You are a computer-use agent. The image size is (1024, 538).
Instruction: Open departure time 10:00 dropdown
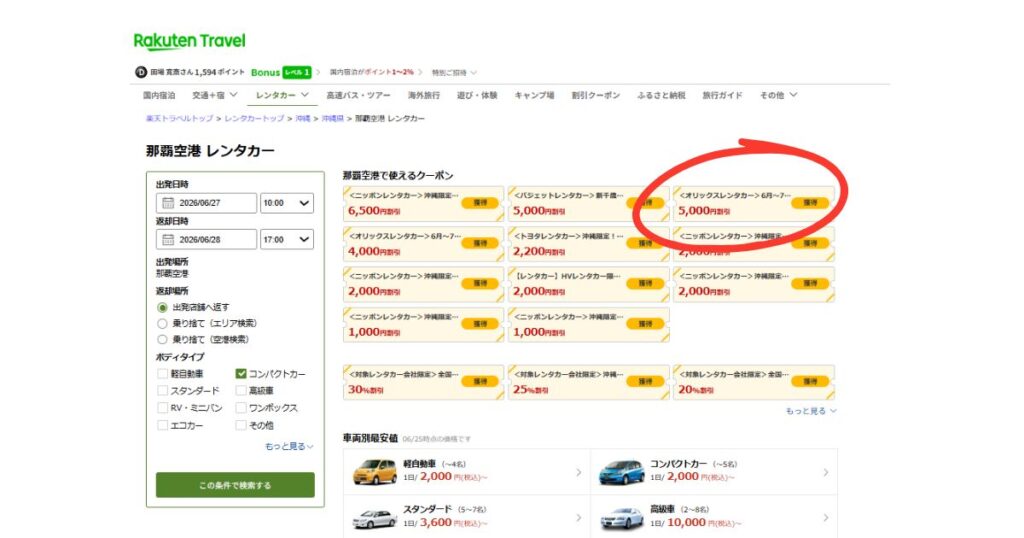287,203
